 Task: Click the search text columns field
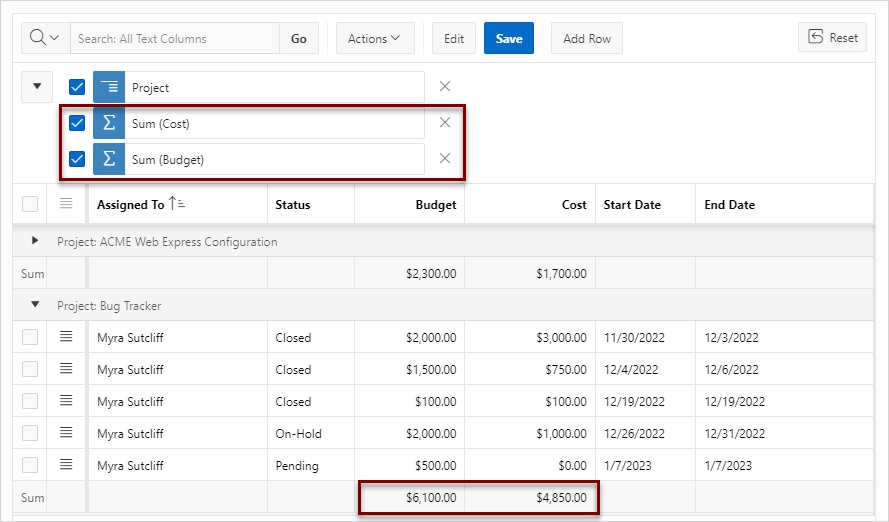(x=175, y=38)
